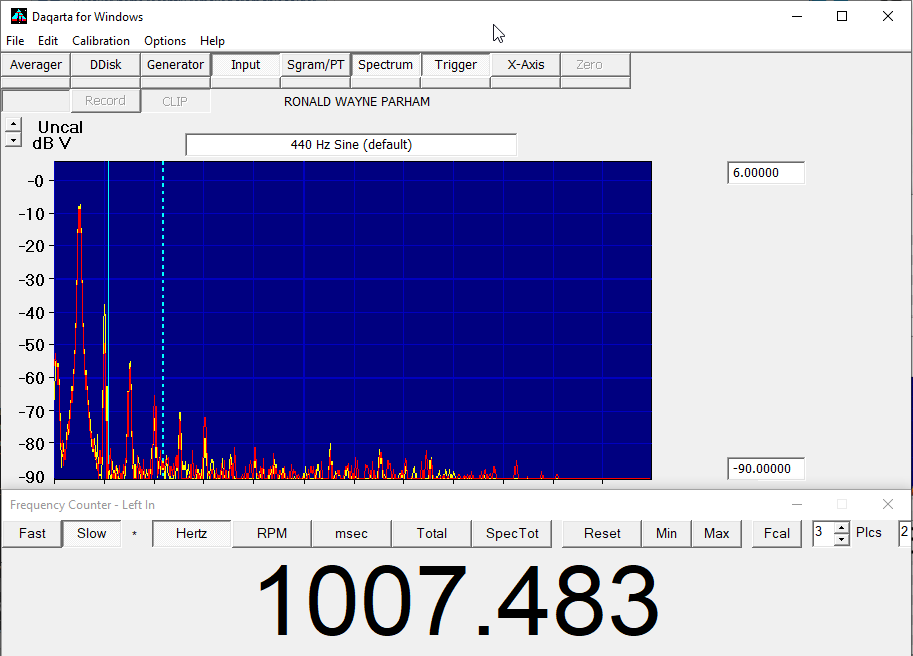Click the Daqarta app icon in title bar
The width and height of the screenshot is (913, 656).
click(x=18, y=16)
